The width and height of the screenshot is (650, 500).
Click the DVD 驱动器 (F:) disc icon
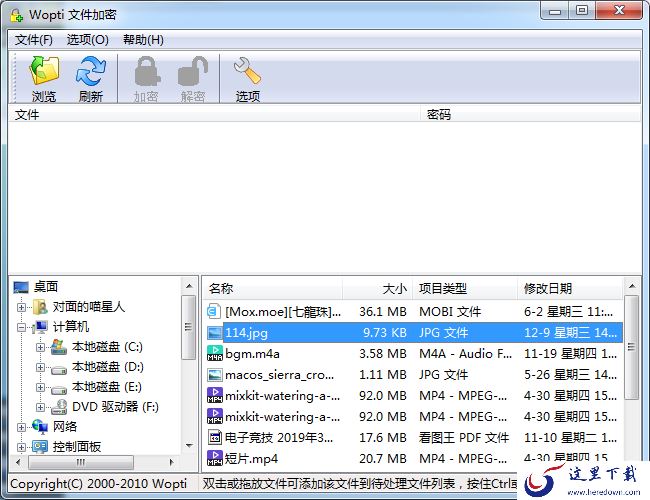coord(59,407)
